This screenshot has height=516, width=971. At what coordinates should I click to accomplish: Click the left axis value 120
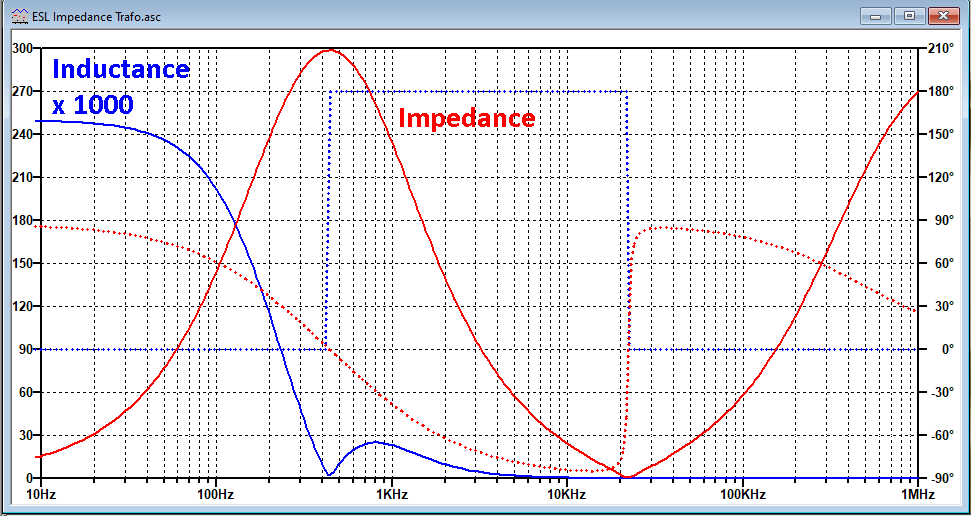pos(22,307)
